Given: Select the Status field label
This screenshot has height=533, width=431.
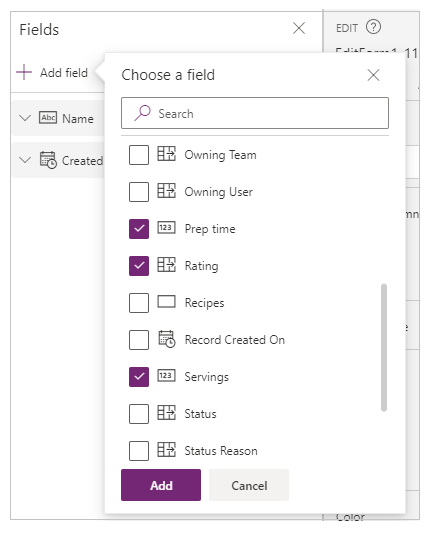Looking at the screenshot, I should [x=200, y=414].
